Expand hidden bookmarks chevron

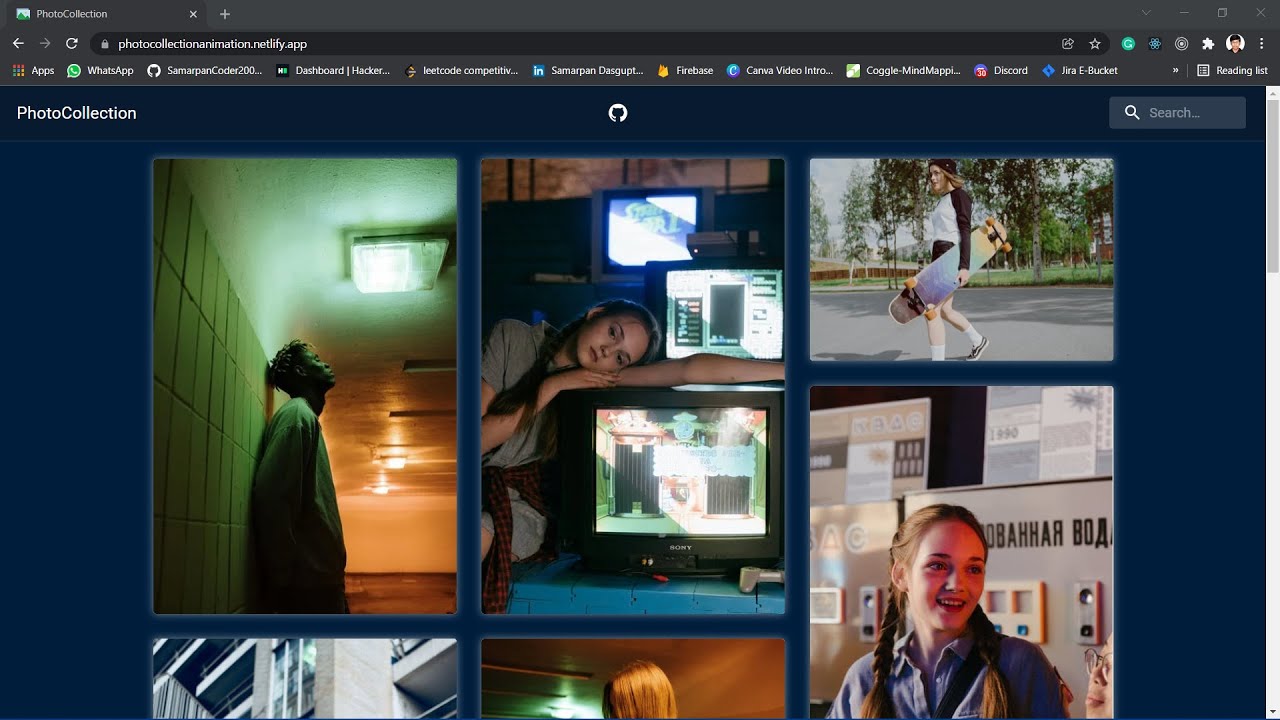tap(1175, 71)
